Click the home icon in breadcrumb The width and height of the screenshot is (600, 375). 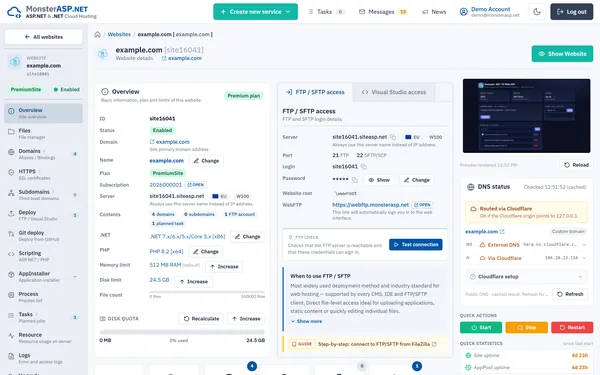tap(98, 34)
